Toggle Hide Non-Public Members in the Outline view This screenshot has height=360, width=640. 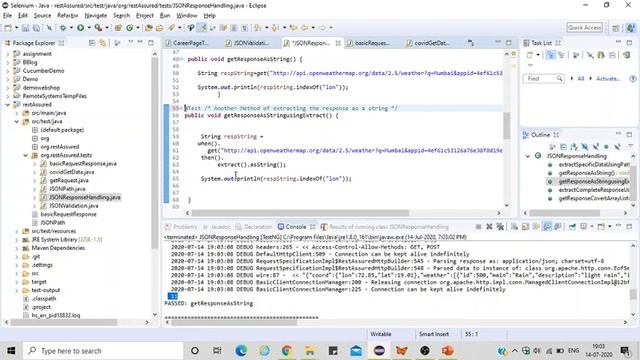606,147
